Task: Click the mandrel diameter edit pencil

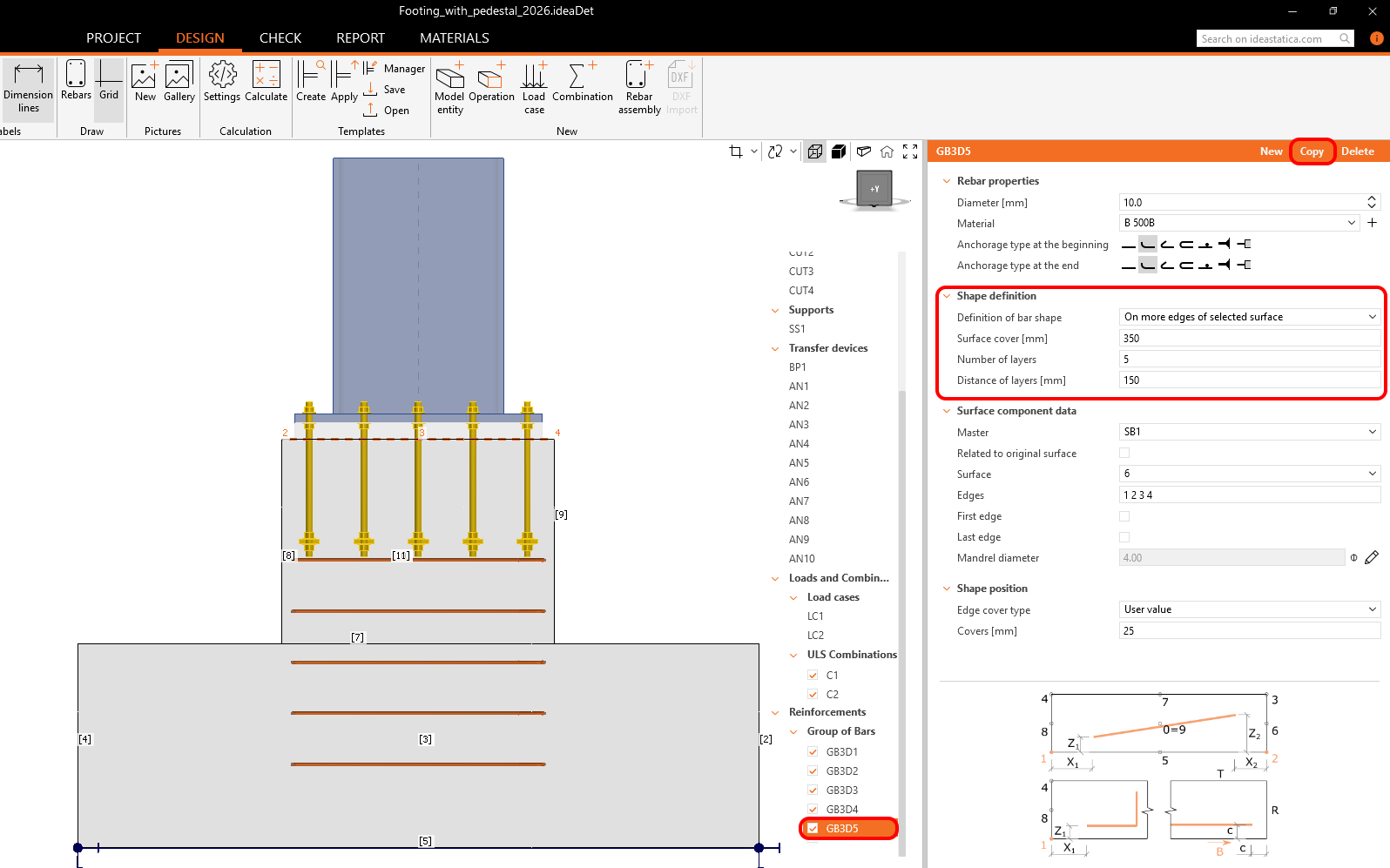Action: (x=1372, y=558)
